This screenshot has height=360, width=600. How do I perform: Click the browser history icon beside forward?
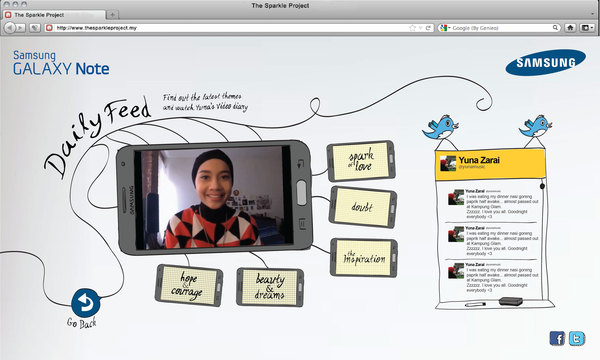click(35, 28)
